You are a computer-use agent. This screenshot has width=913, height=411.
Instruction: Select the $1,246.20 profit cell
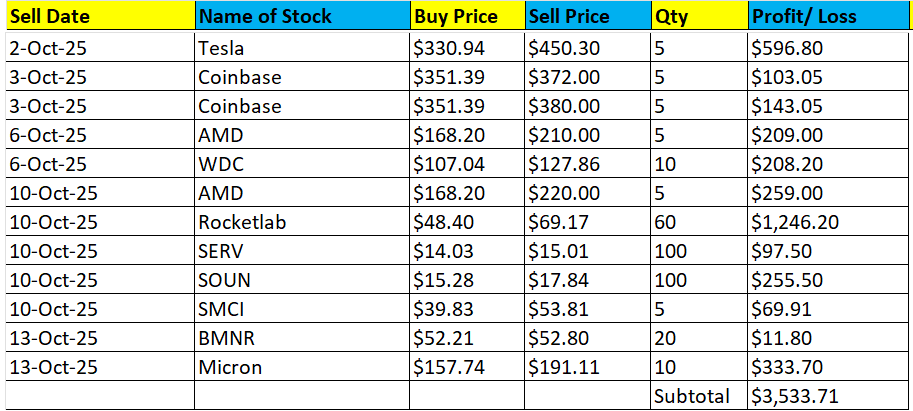[828, 222]
